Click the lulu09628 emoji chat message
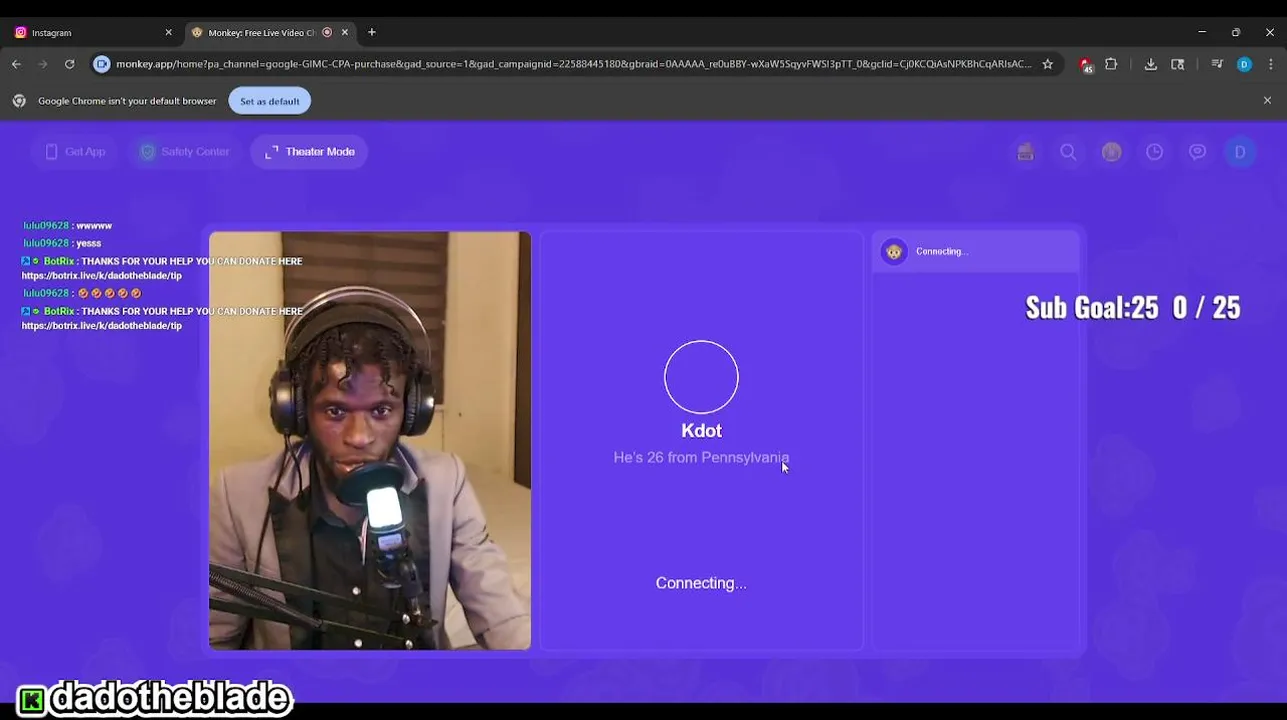 coord(82,293)
